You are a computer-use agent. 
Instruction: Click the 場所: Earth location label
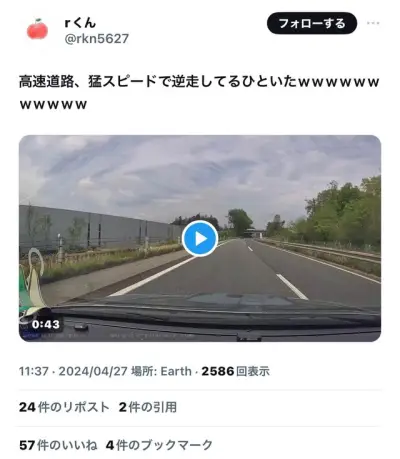[161, 371]
